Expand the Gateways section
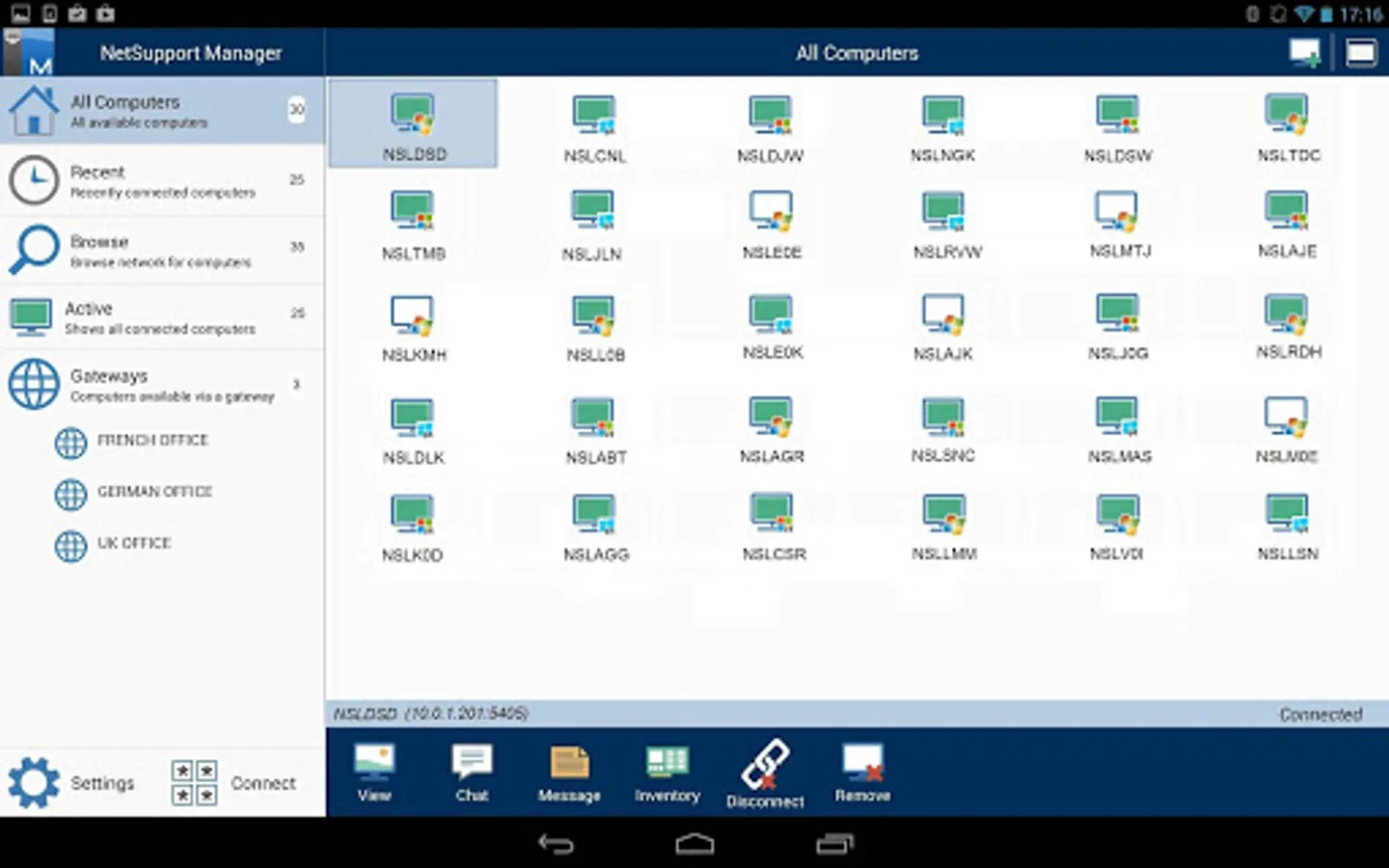Viewport: 1389px width, 868px height. [162, 385]
